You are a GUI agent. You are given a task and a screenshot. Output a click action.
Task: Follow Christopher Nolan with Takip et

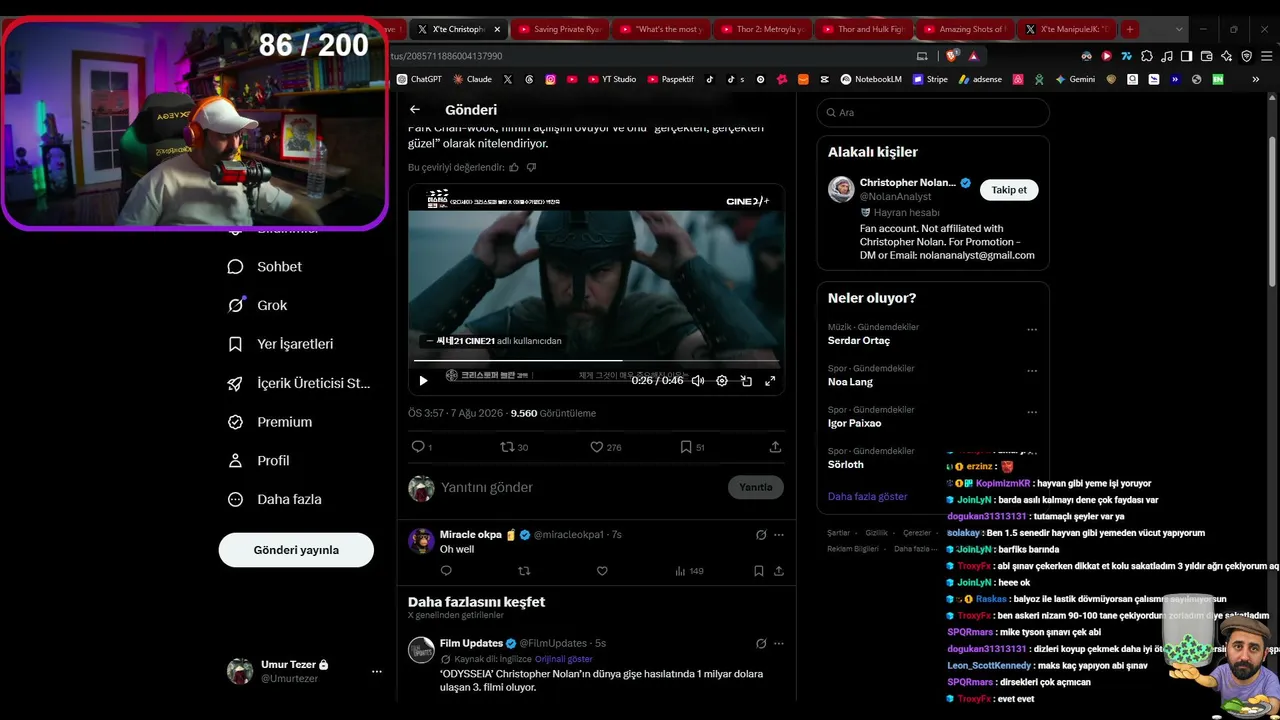1008,190
